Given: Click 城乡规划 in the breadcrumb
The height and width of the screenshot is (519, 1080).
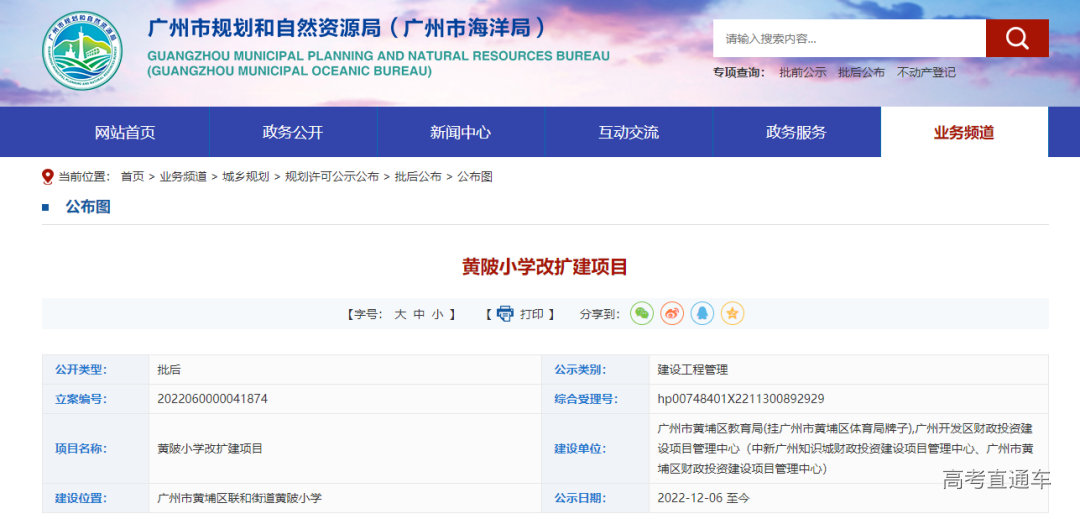Looking at the screenshot, I should pos(246,177).
